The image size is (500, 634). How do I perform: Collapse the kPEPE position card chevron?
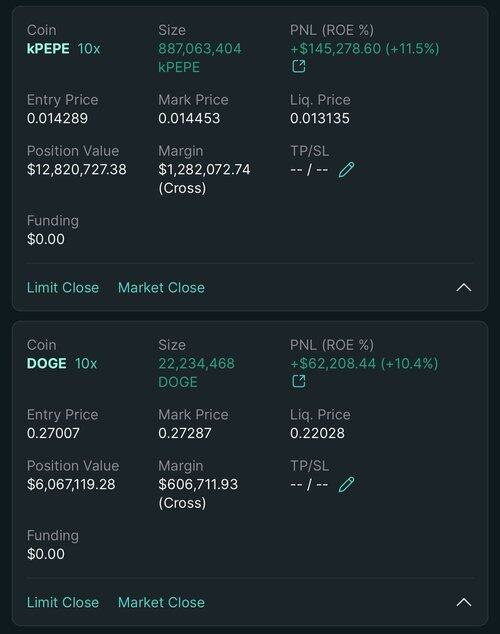click(464, 287)
